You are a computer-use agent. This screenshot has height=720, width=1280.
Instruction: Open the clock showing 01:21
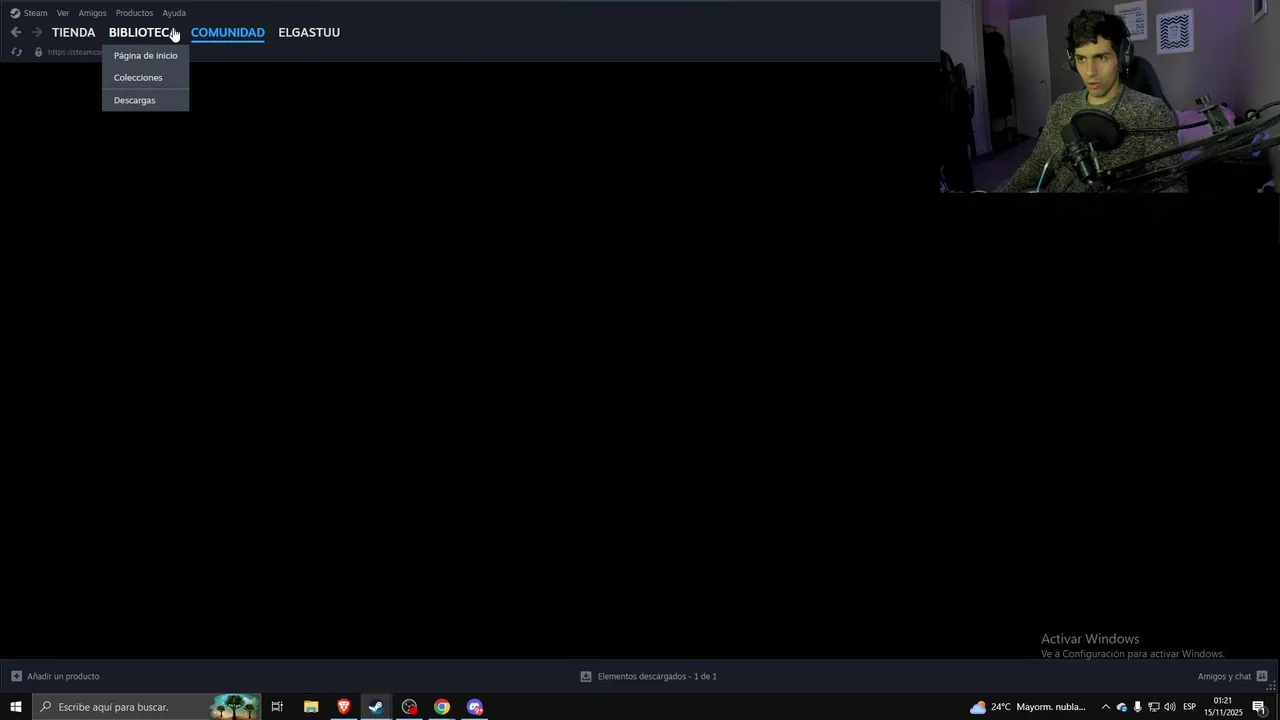(1223, 707)
